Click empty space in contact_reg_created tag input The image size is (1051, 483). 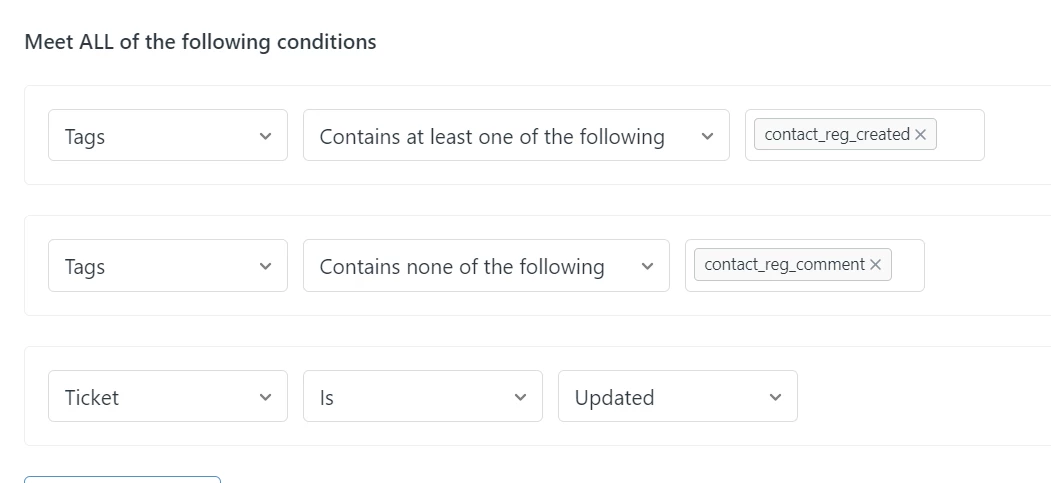(x=960, y=135)
